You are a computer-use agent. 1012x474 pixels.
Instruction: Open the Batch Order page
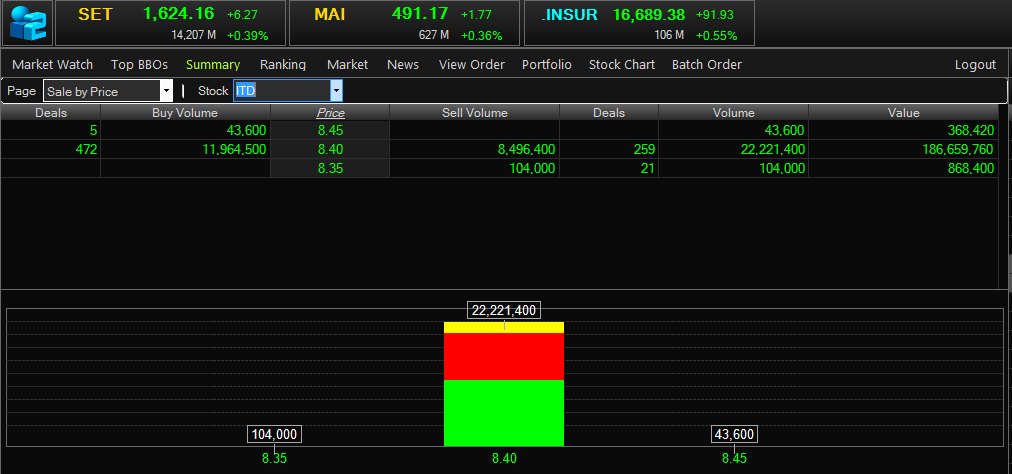707,64
